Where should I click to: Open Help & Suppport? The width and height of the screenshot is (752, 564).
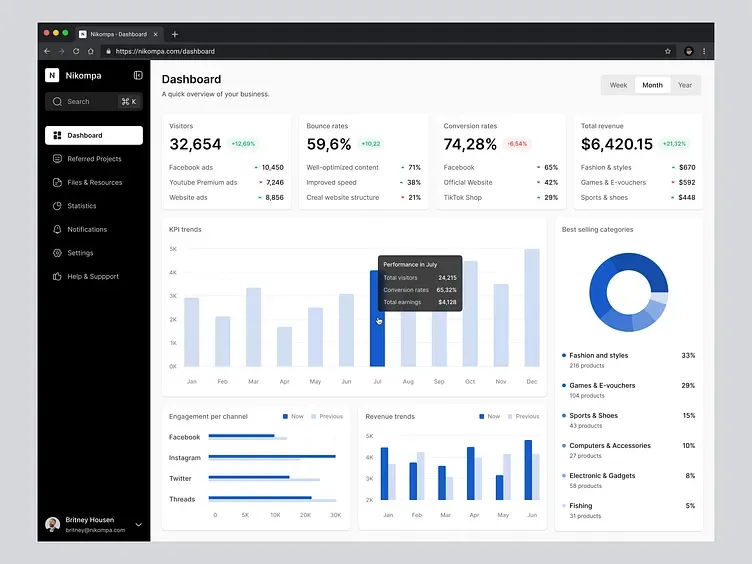(x=94, y=276)
